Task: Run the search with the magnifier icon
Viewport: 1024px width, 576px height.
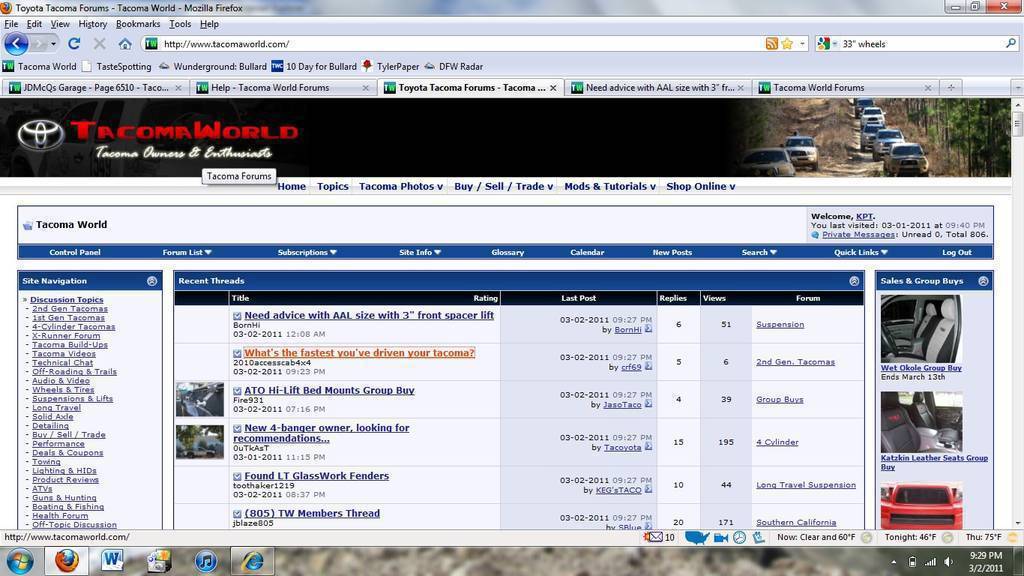Action: click(1010, 44)
